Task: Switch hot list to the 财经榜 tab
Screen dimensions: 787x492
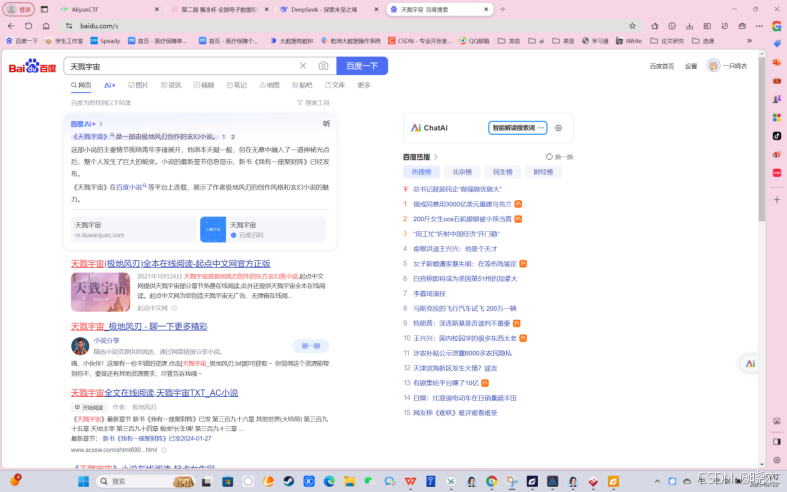Action: pyautogui.click(x=543, y=172)
